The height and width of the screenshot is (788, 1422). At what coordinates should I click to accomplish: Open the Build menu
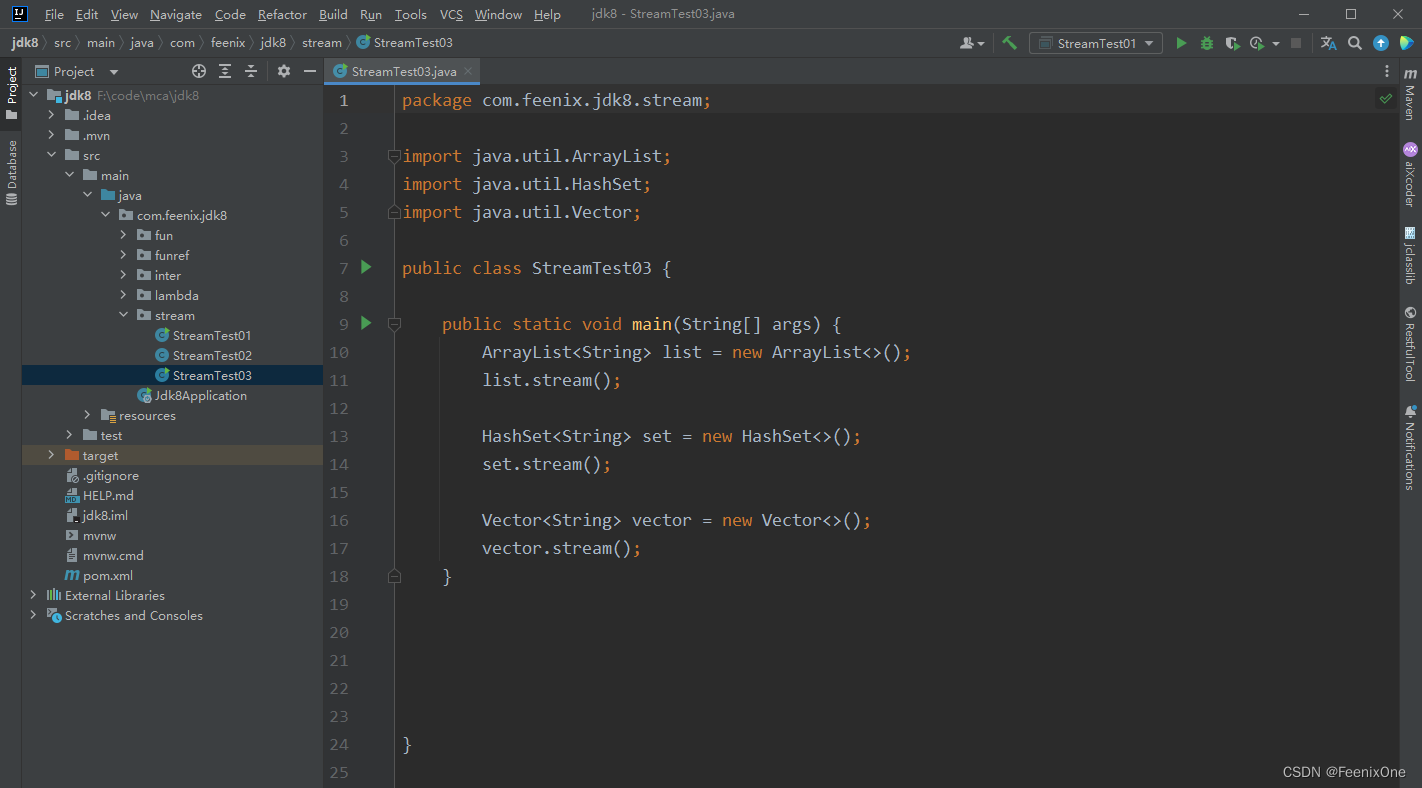point(333,14)
